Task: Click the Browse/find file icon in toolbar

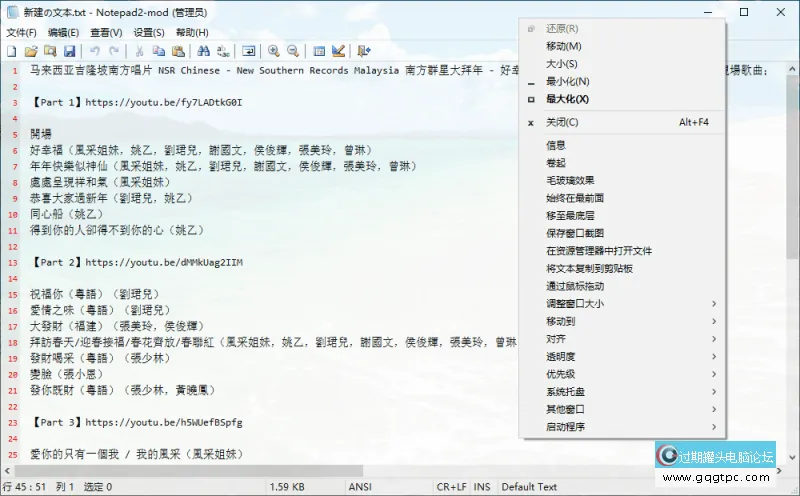Action: tap(50, 51)
